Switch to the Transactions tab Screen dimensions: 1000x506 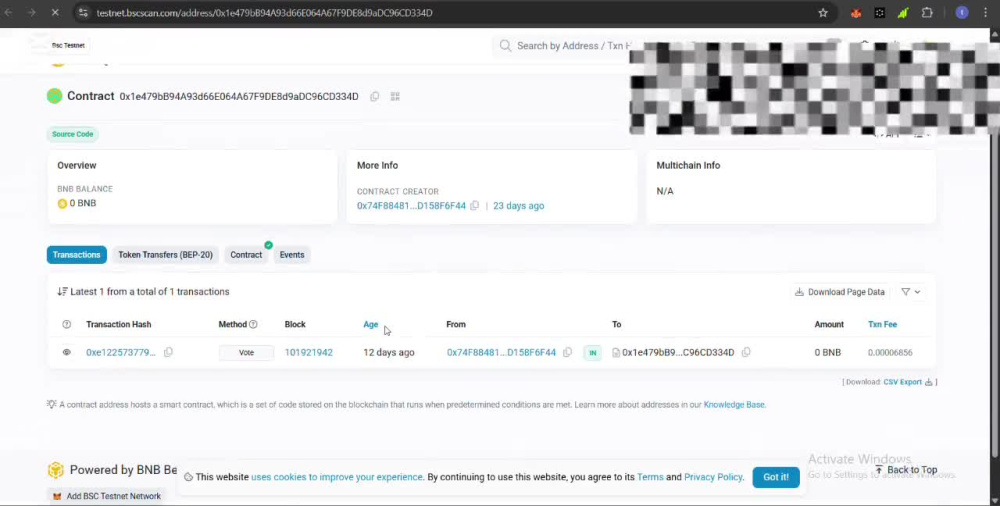click(x=77, y=255)
